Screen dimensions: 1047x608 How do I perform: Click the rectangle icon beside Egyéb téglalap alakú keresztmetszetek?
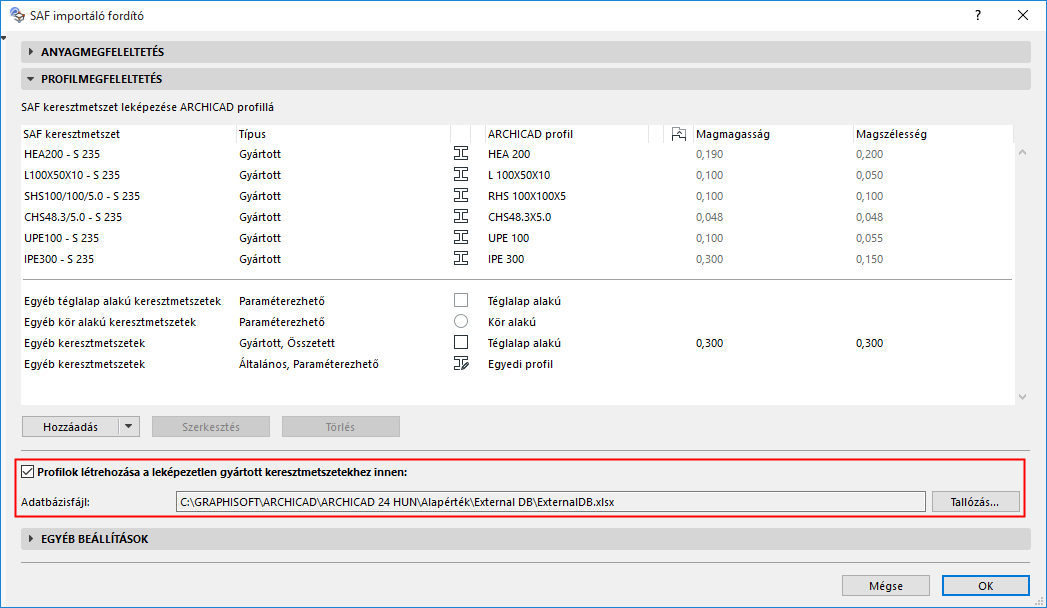[x=461, y=300]
